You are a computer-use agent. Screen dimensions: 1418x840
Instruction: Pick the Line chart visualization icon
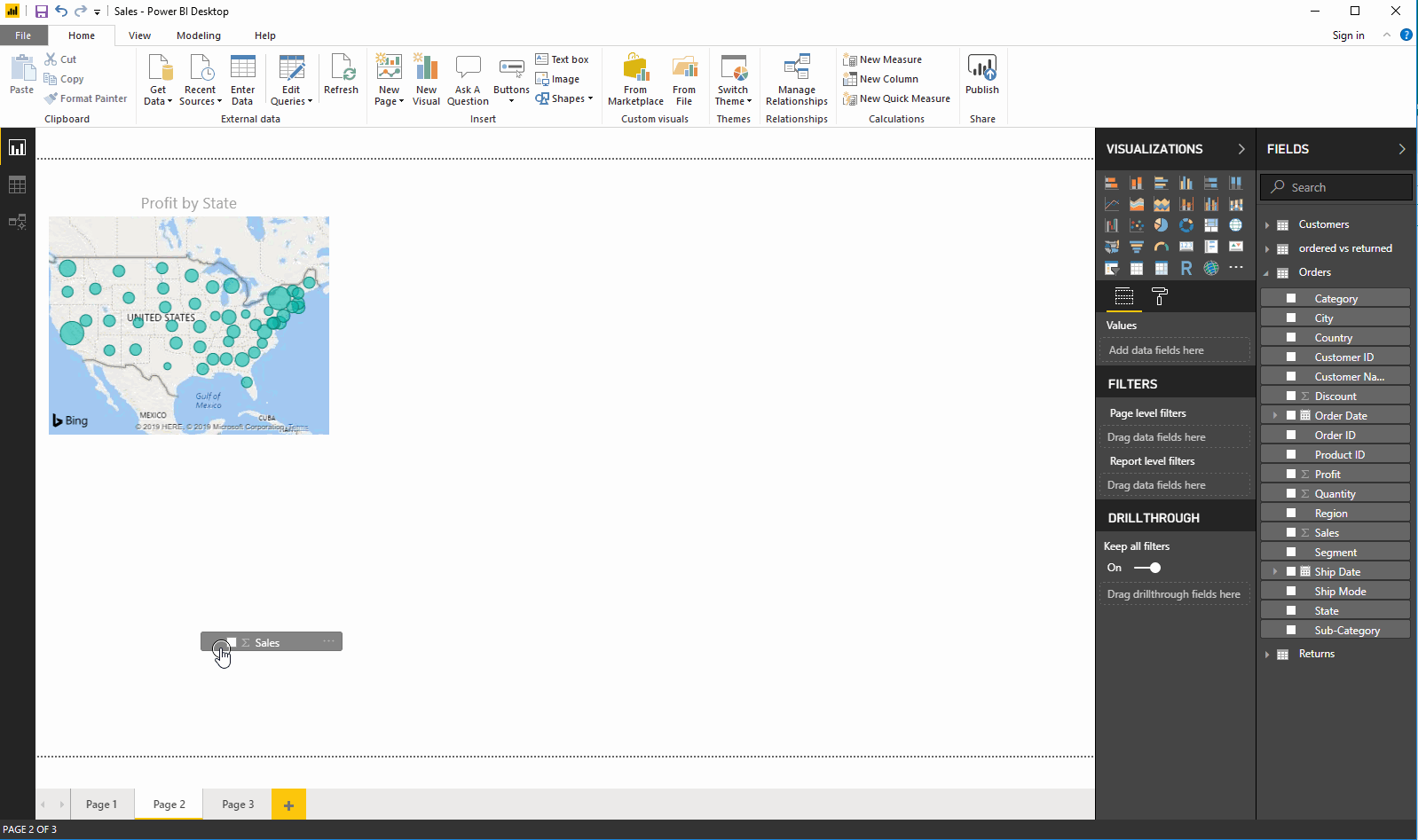tap(1111, 204)
